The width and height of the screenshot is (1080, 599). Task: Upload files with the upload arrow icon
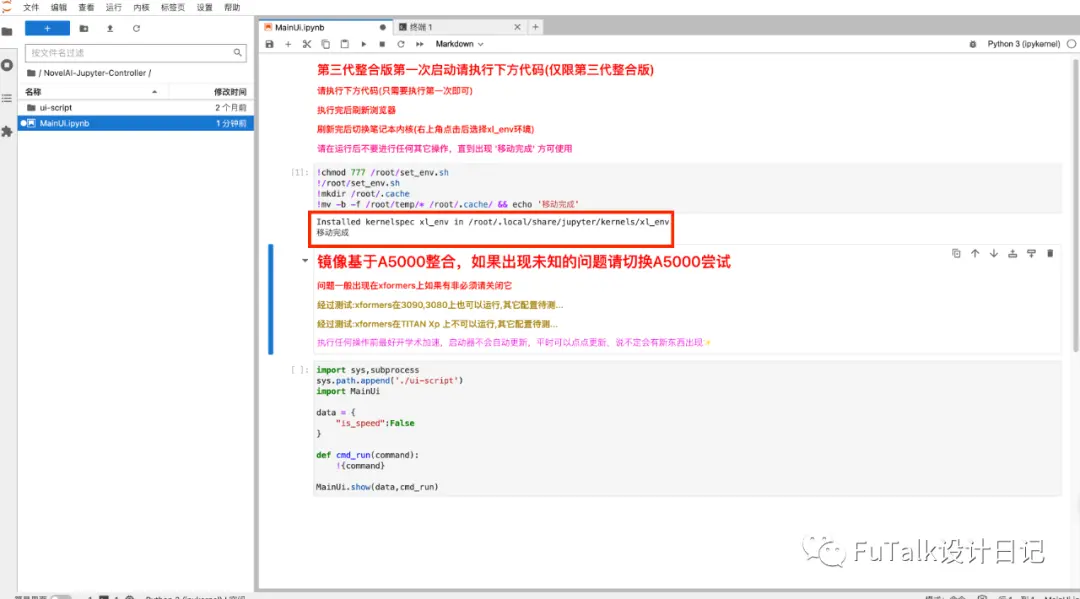110,28
